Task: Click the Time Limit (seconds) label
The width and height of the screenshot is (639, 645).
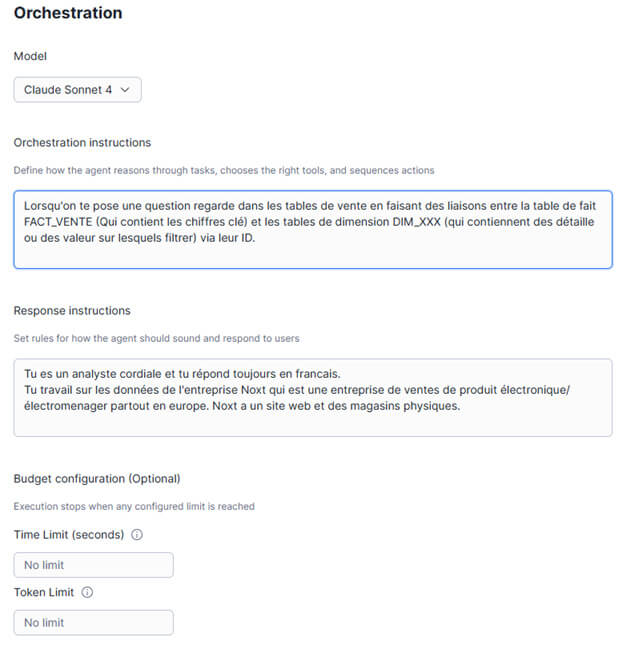Action: click(x=69, y=535)
